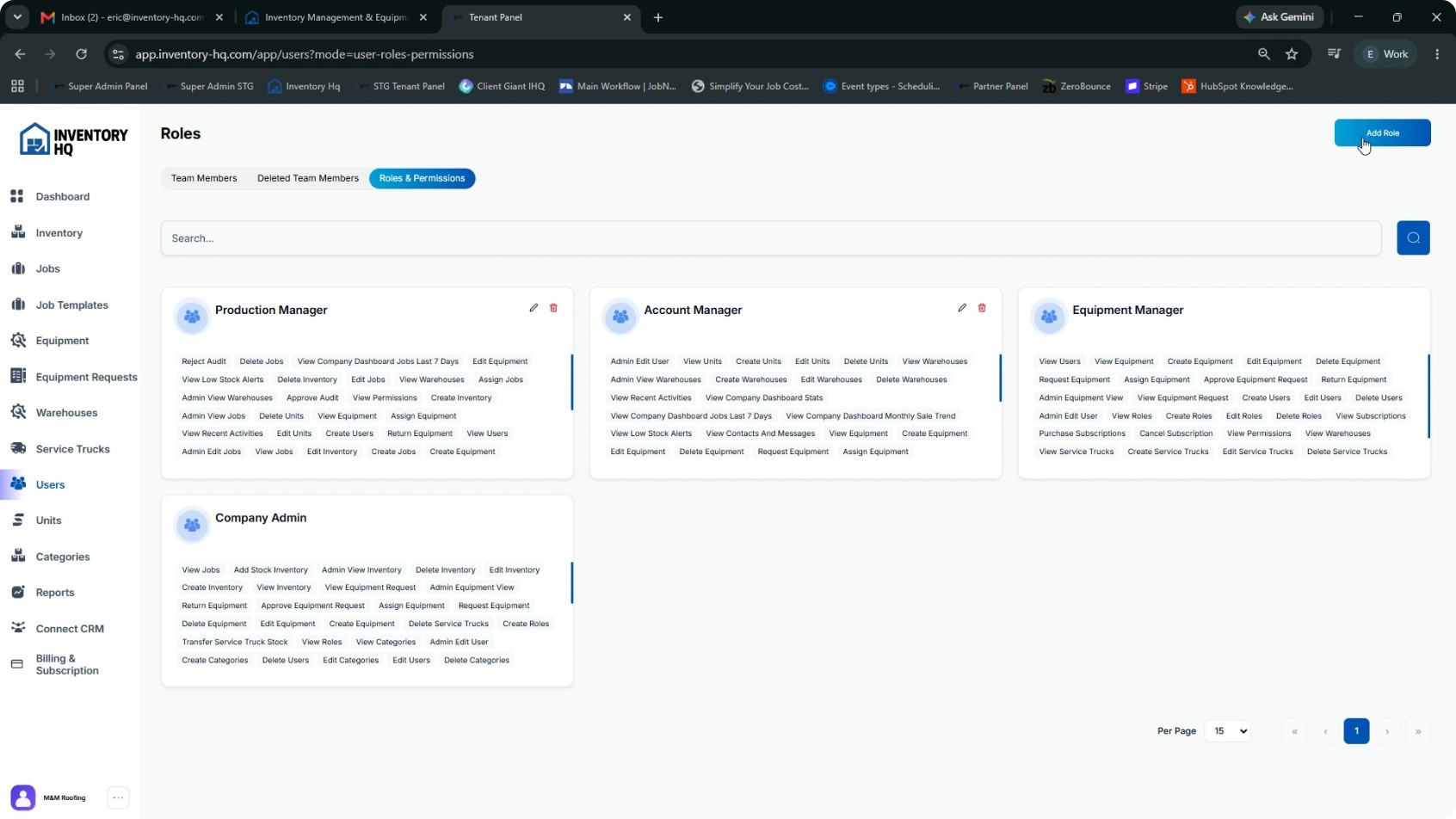Viewport: 1456px width, 819px height.
Task: Open the Per Page dropdown
Action: (x=1228, y=731)
